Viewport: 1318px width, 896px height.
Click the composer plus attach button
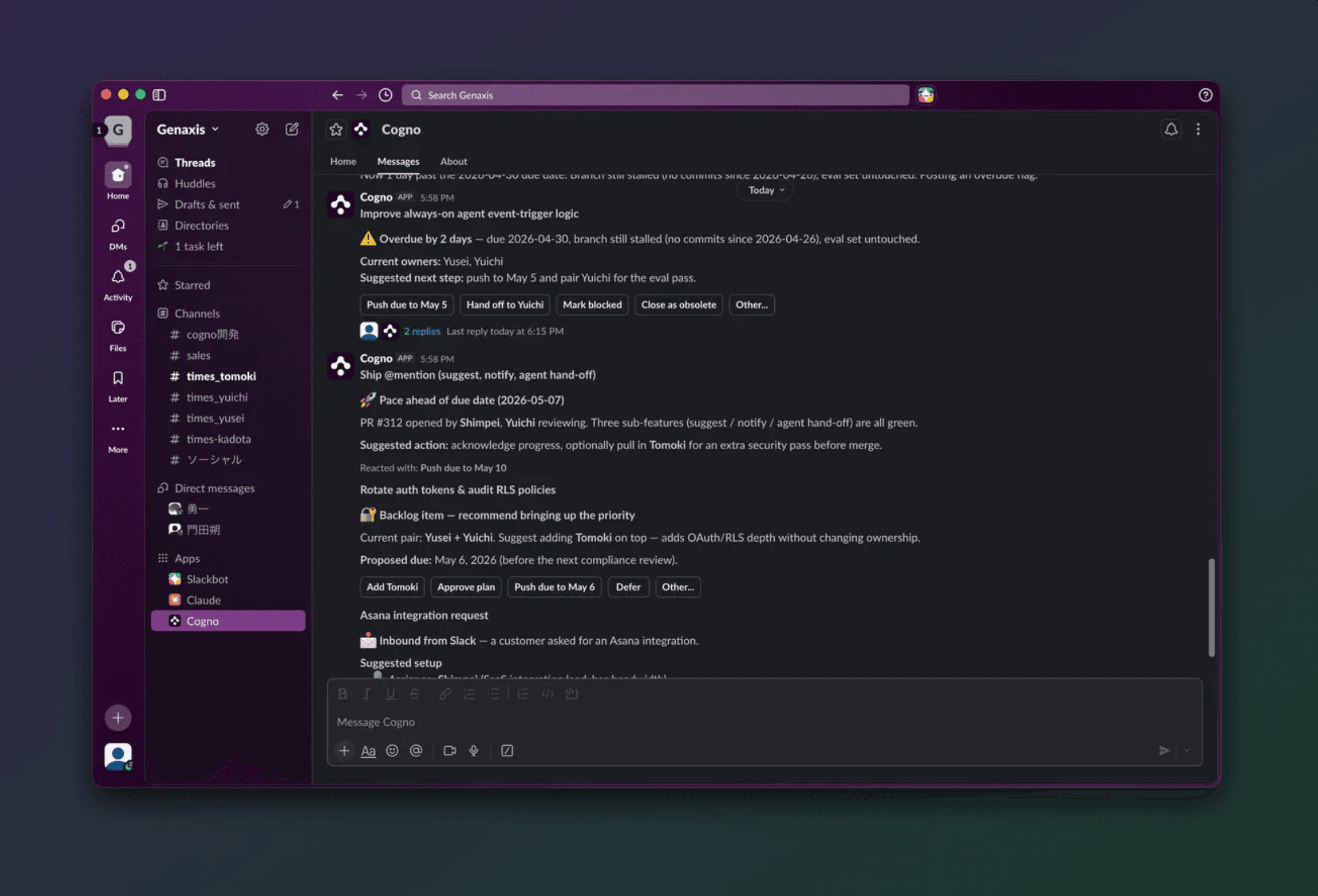344,750
